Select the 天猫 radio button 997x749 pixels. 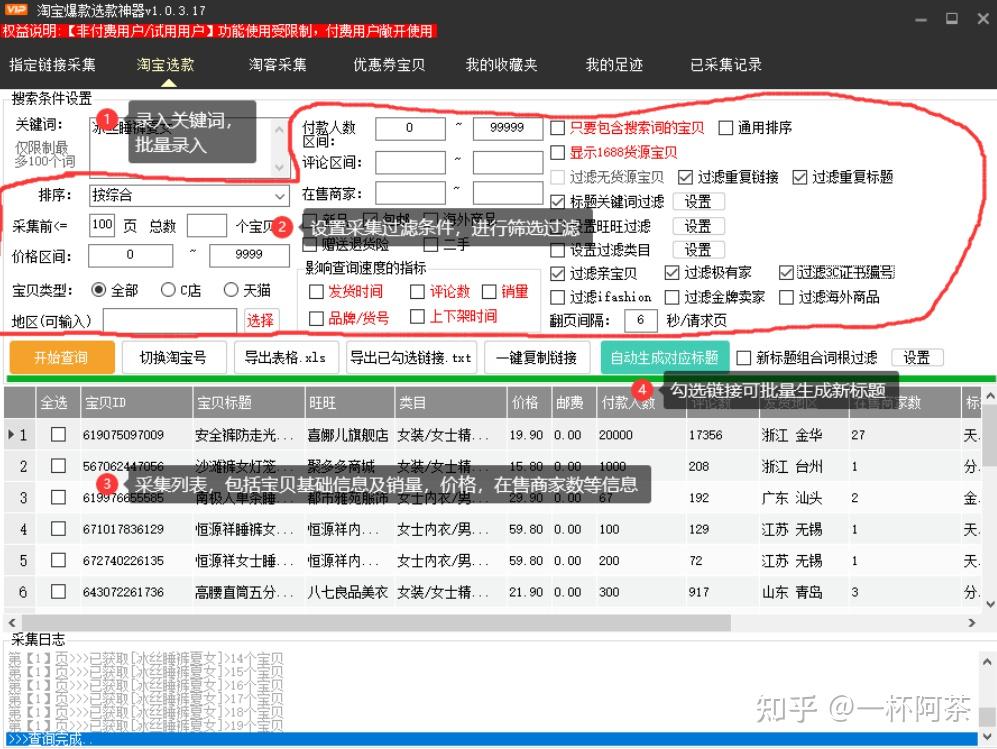tap(231, 291)
